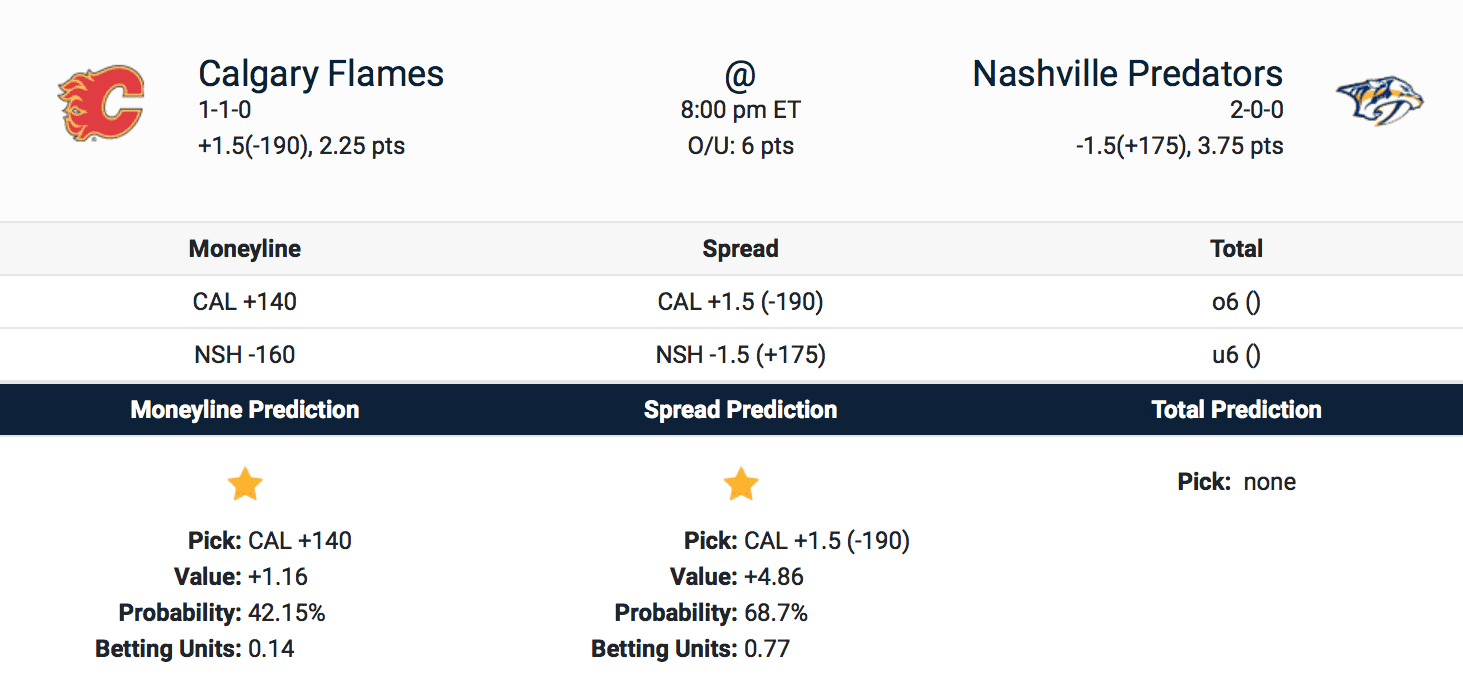Screen dimensions: 1463x691
Task: Select the o6 over total cell
Action: click(x=1236, y=302)
